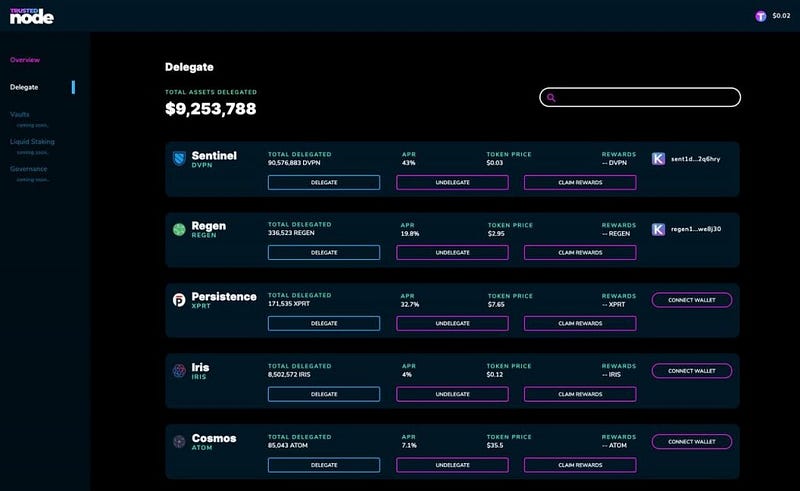Click the Persistence logo icon

[x=179, y=300]
